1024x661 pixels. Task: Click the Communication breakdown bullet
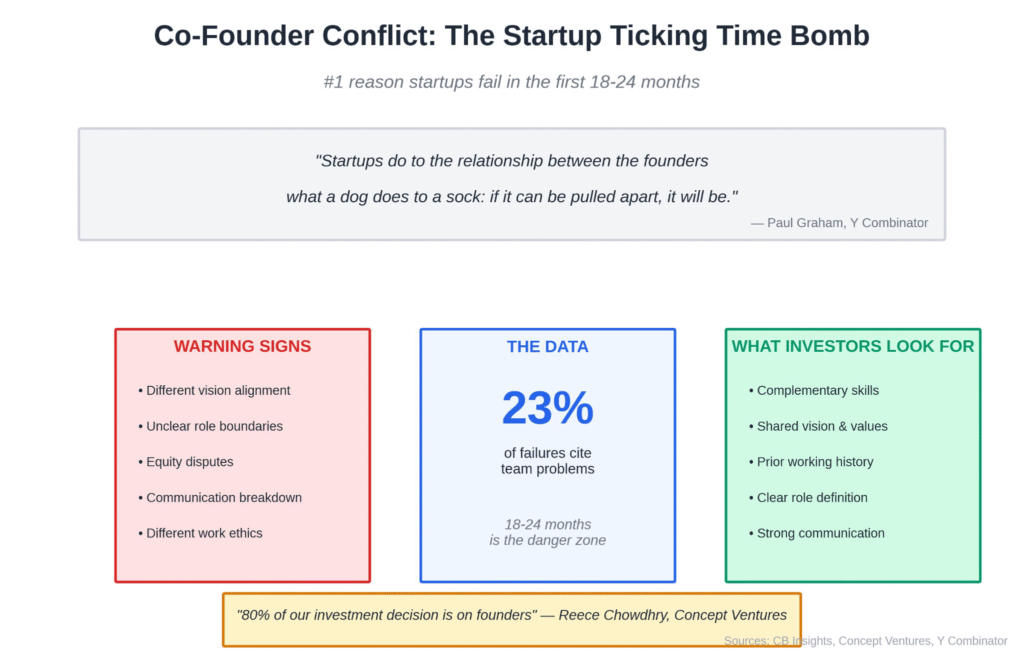pos(224,497)
